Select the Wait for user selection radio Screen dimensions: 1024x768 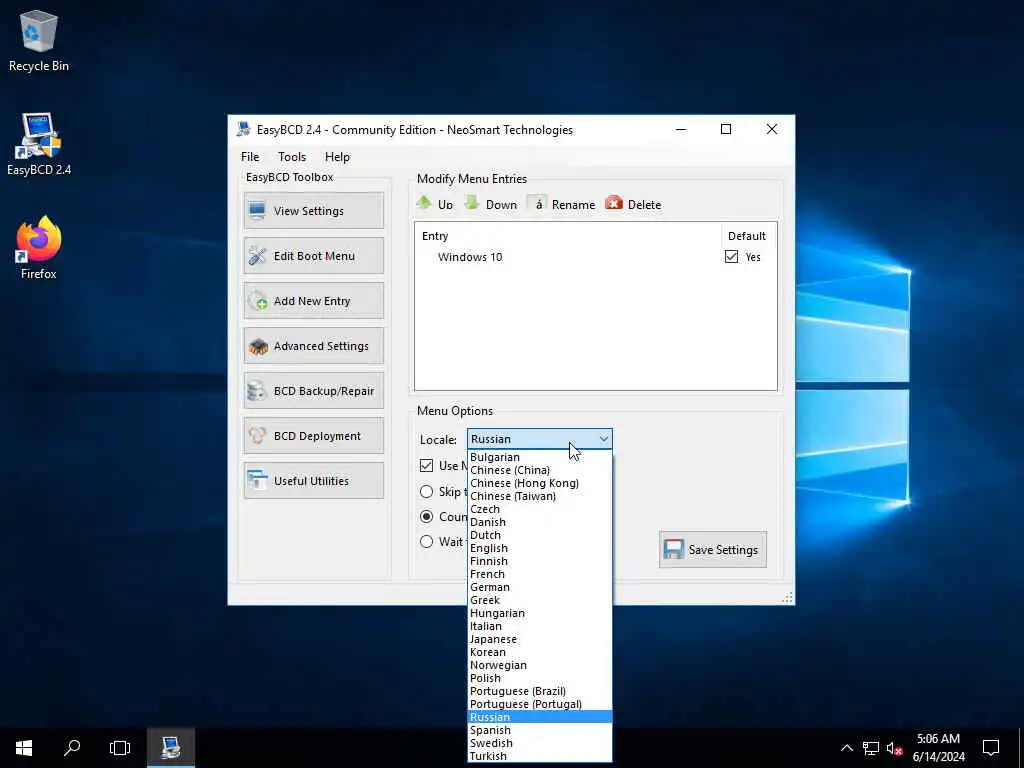pos(426,541)
